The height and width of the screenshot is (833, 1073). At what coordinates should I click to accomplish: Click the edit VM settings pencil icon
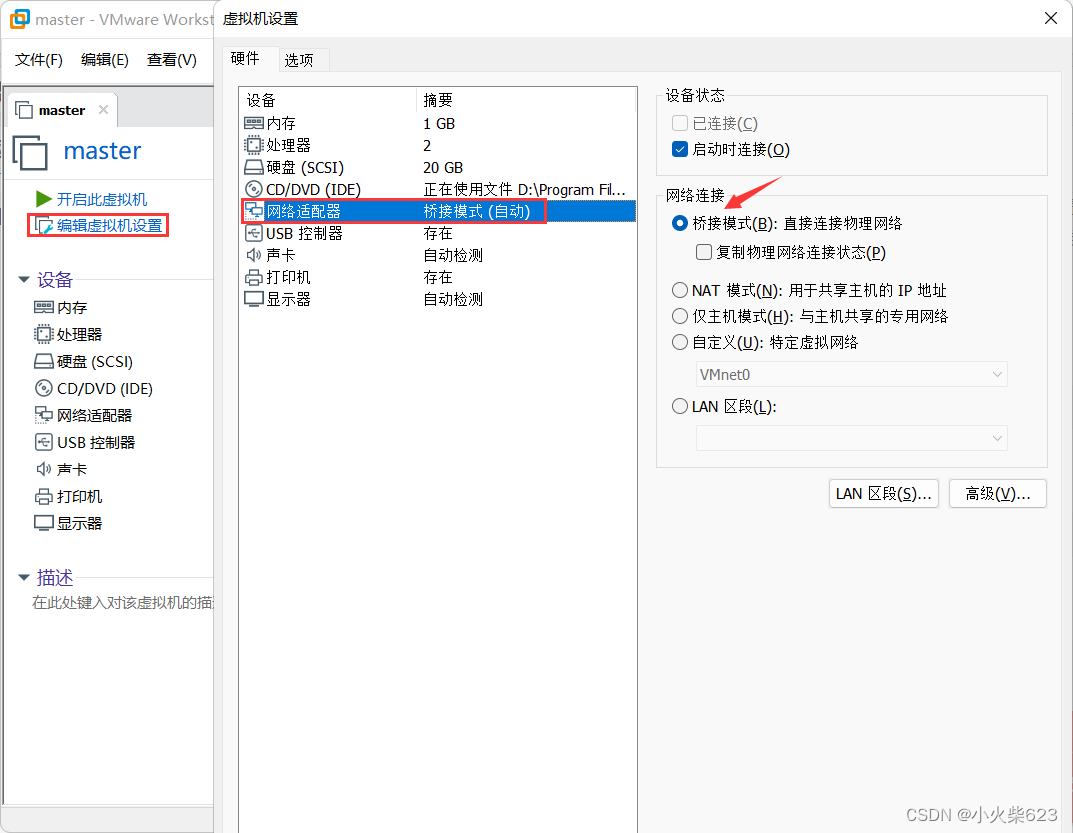44,225
